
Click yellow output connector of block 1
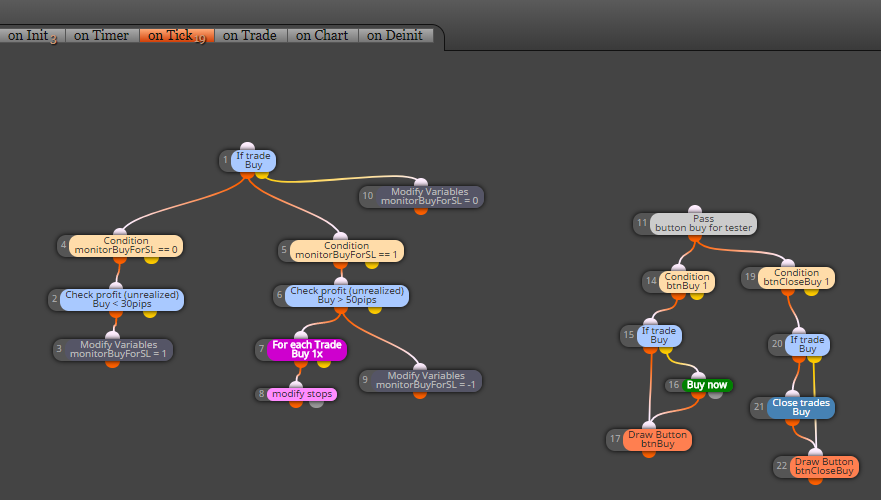point(262,174)
